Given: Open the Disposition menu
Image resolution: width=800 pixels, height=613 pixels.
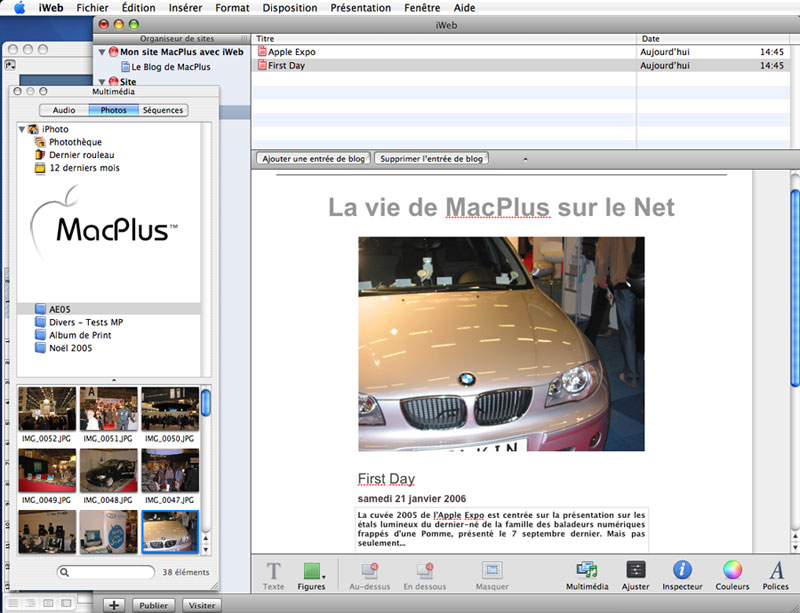Looking at the screenshot, I should [x=290, y=8].
